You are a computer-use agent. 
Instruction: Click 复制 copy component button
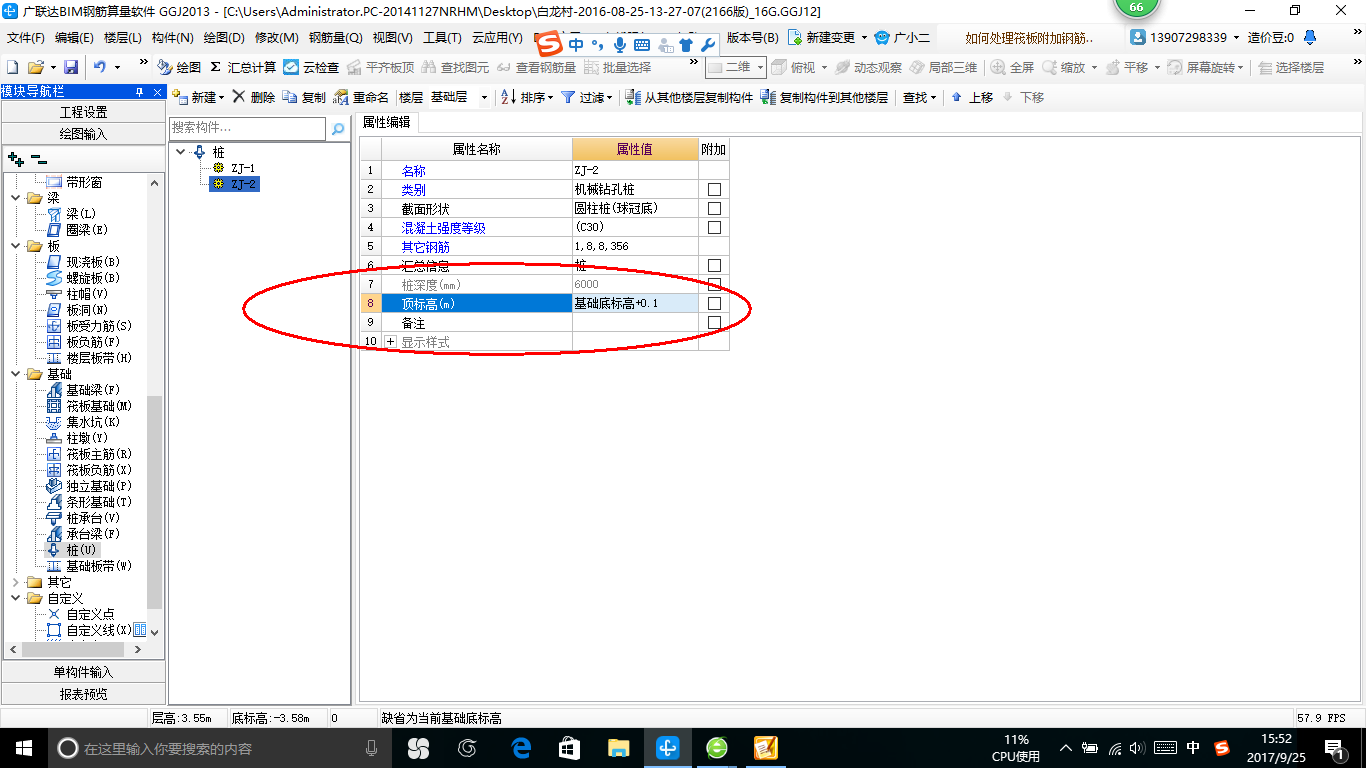pyautogui.click(x=304, y=97)
